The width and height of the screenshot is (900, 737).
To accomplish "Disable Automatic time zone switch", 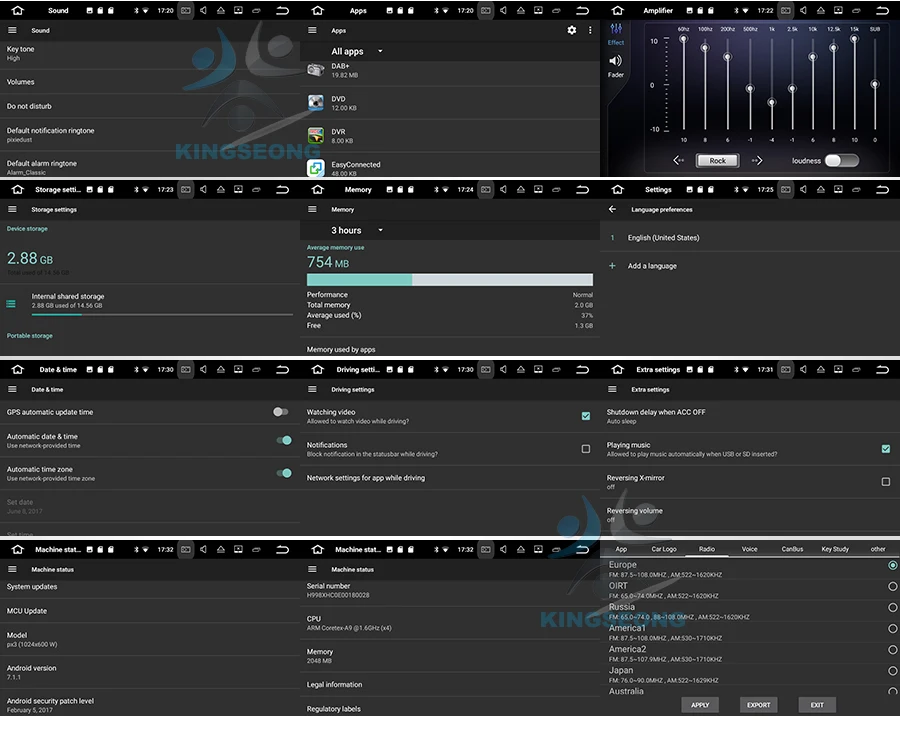I will tap(284, 473).
